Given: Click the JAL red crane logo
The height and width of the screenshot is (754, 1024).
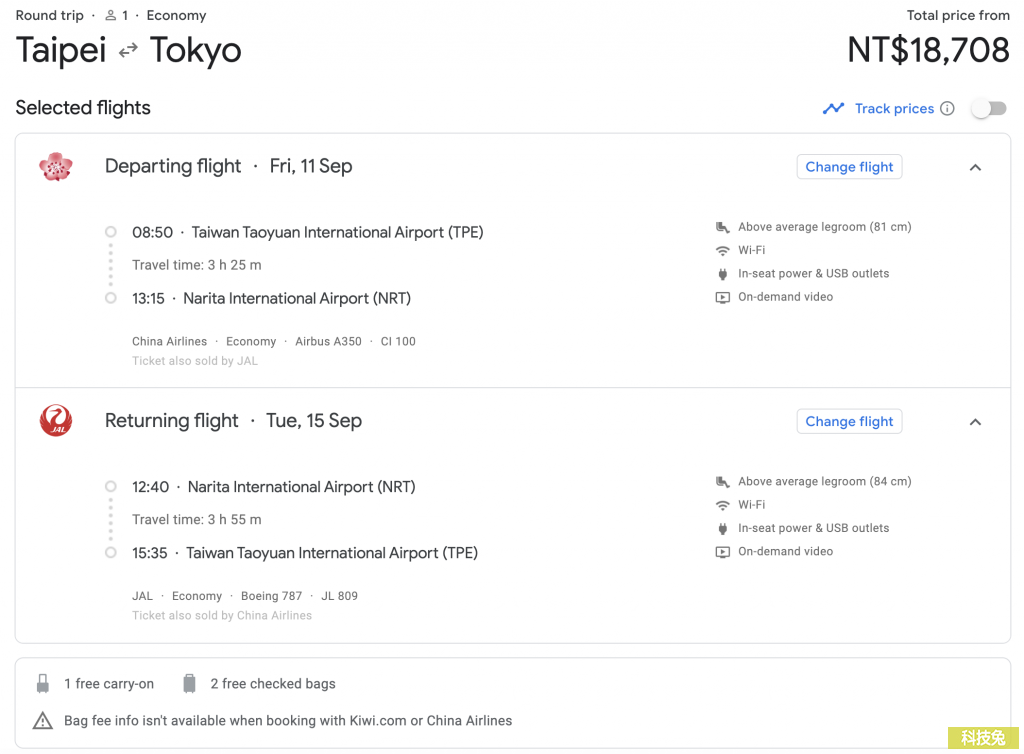Looking at the screenshot, I should 56,420.
